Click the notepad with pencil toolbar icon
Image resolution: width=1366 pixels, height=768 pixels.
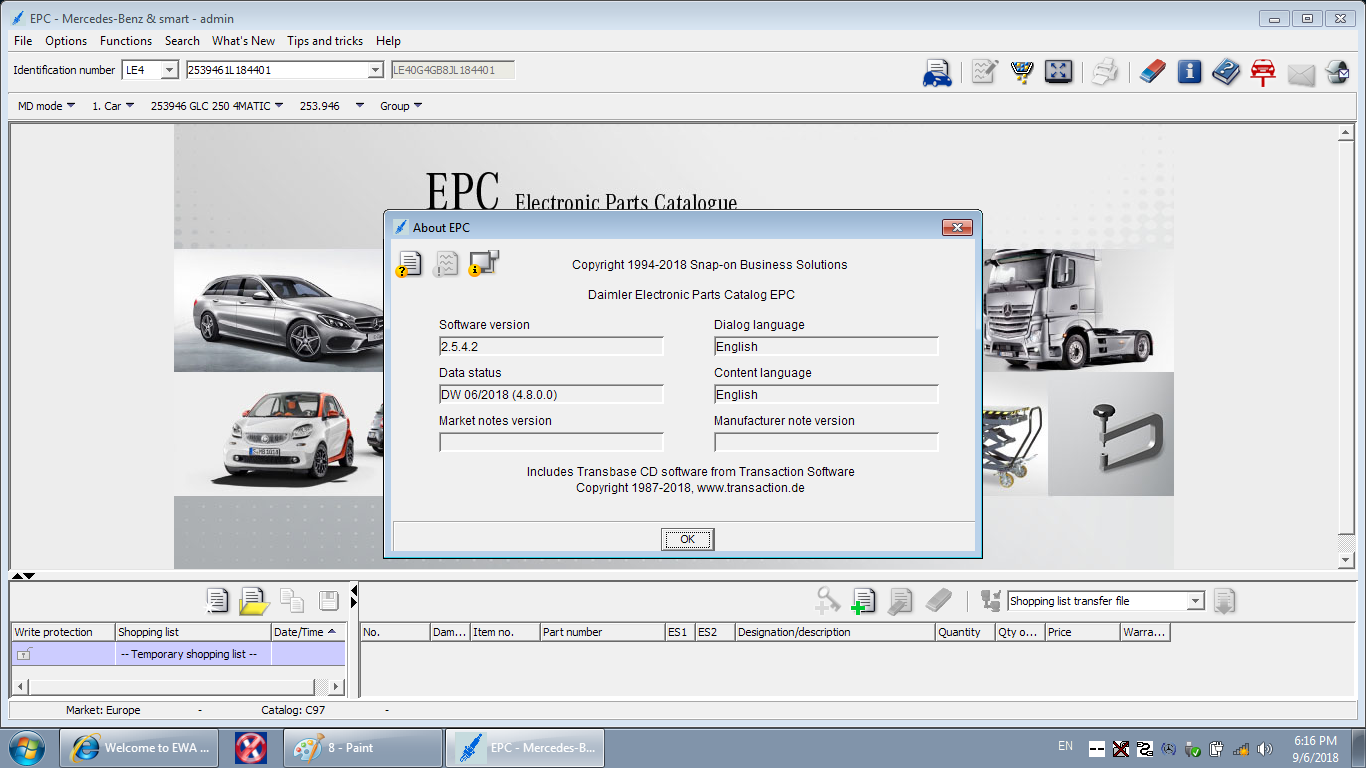click(x=985, y=72)
